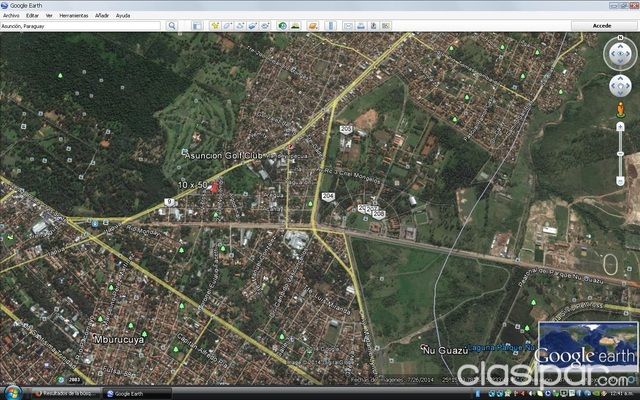Click the zoom slider track
This screenshot has height=400, width=640.
[620, 154]
